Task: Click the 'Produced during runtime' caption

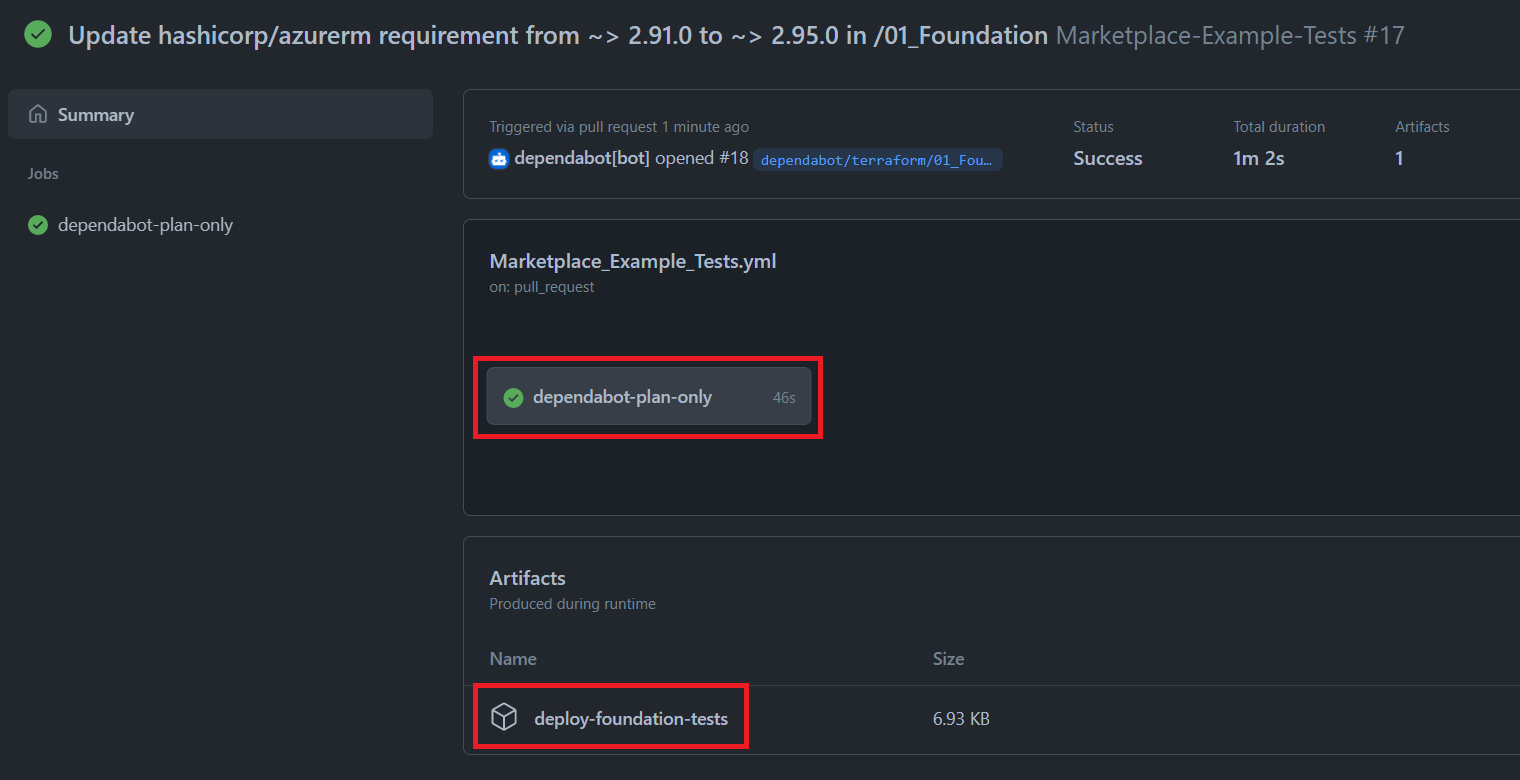Action: tap(572, 604)
